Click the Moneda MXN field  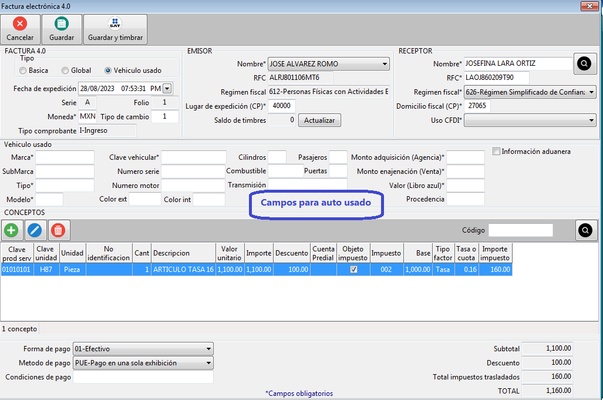tap(88, 117)
